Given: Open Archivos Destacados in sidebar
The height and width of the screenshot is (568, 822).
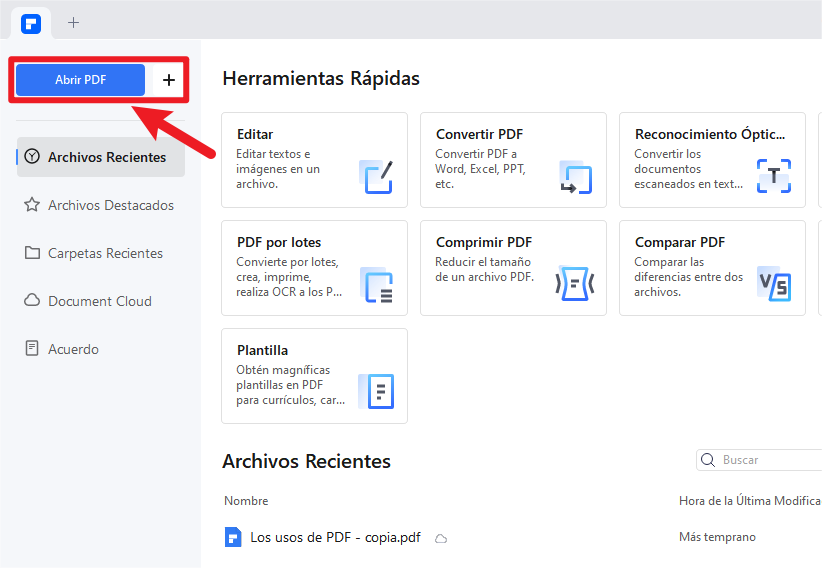Looking at the screenshot, I should coord(101,205).
